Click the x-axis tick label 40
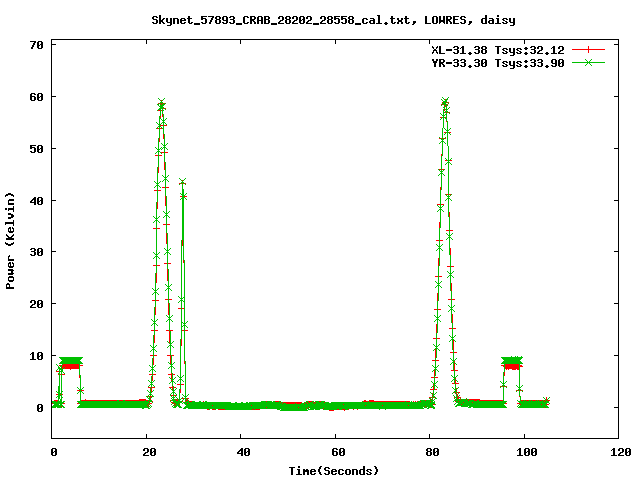Screen dimensions: 640x480 243,452
